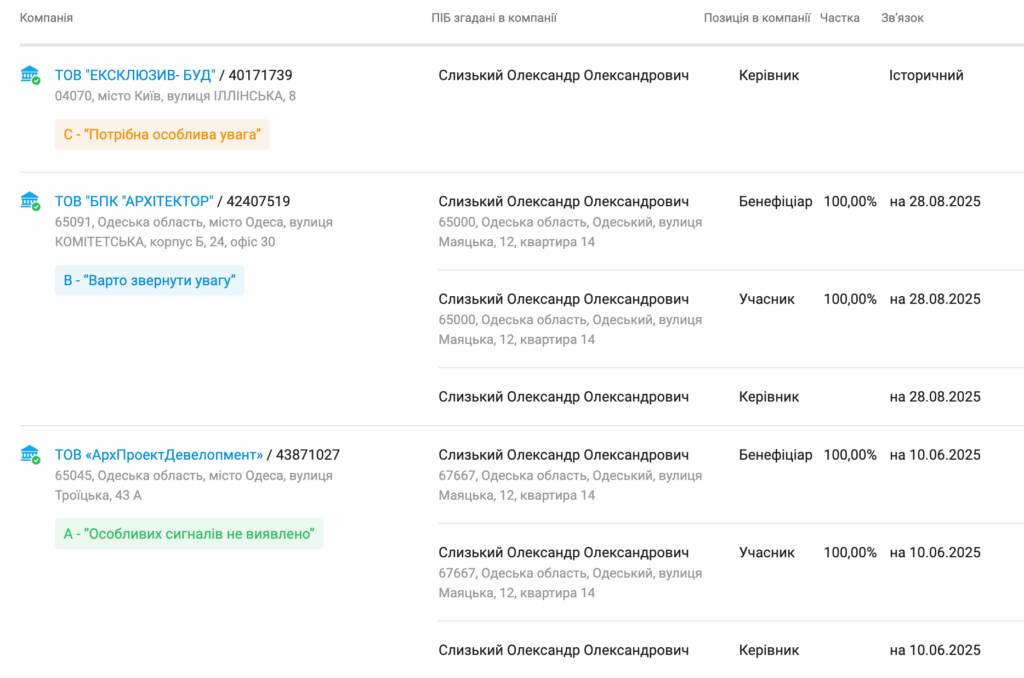Select the "Компанія" column header

coord(46,18)
